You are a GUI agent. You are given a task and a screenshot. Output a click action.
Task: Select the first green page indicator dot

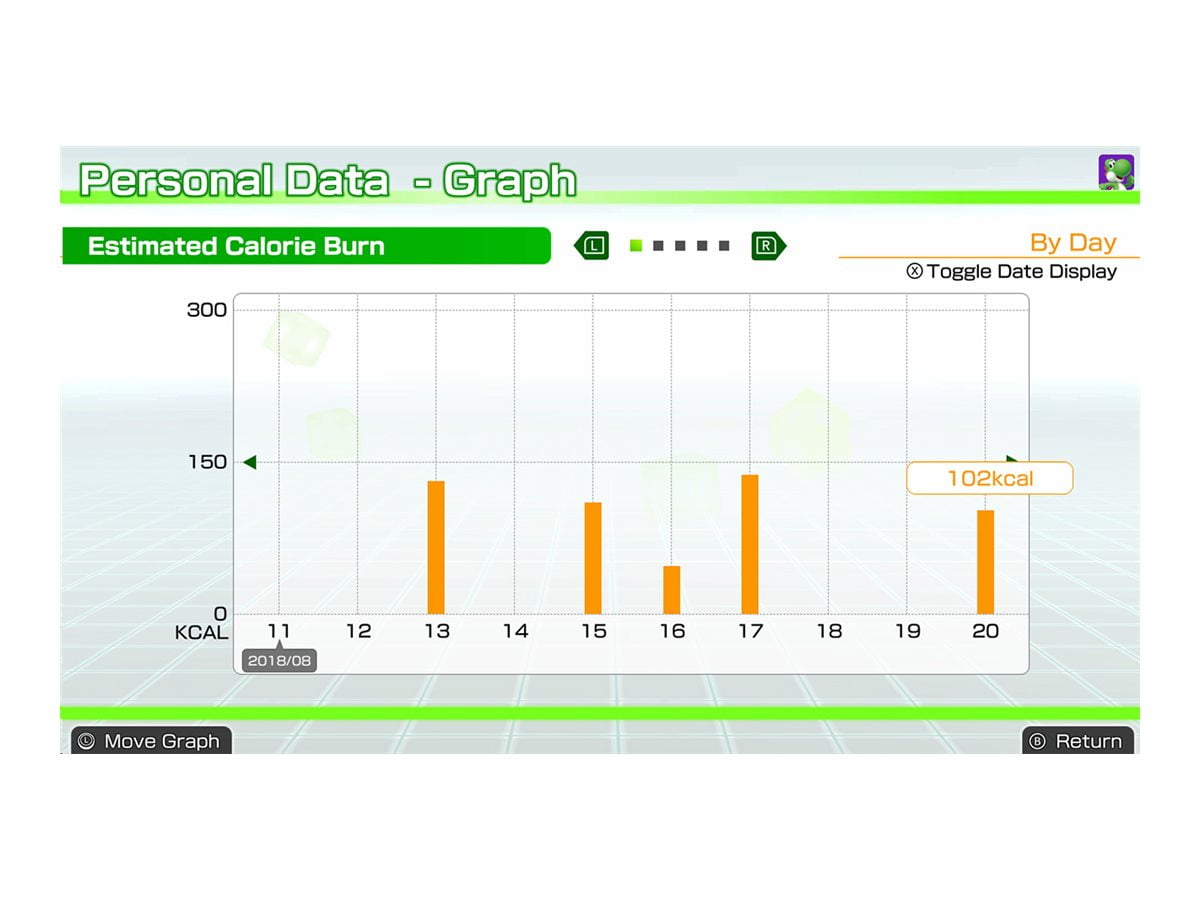pyautogui.click(x=636, y=246)
